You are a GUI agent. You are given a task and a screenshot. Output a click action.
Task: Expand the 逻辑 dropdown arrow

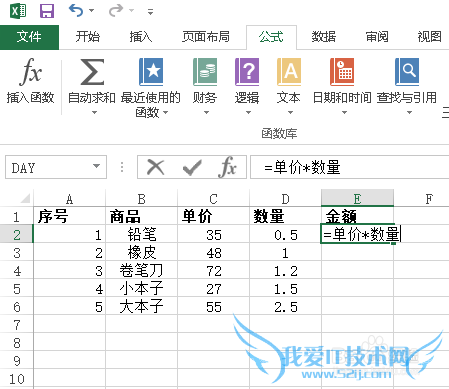248,113
